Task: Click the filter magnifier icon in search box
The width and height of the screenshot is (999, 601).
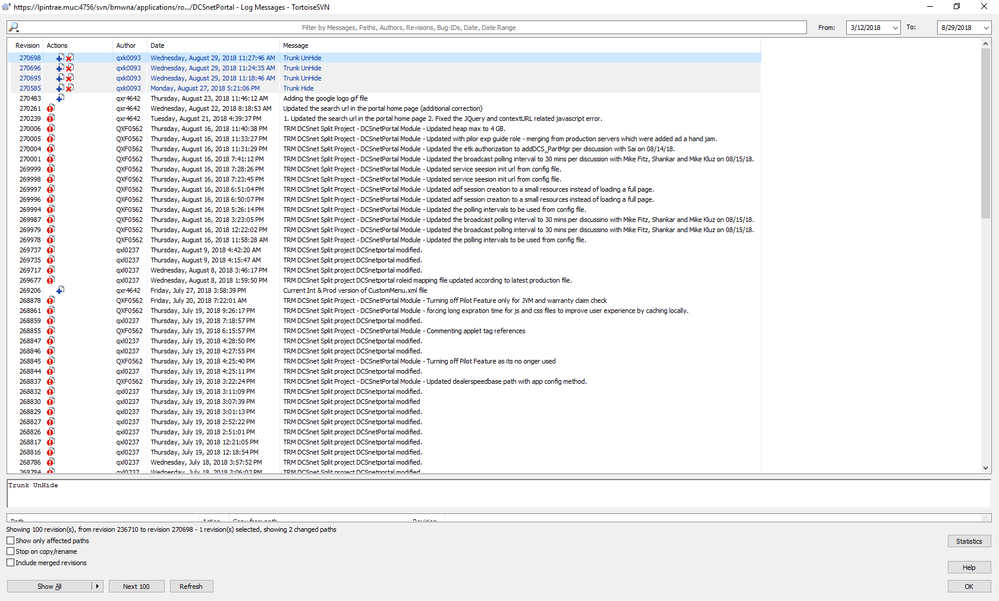Action: (14, 27)
